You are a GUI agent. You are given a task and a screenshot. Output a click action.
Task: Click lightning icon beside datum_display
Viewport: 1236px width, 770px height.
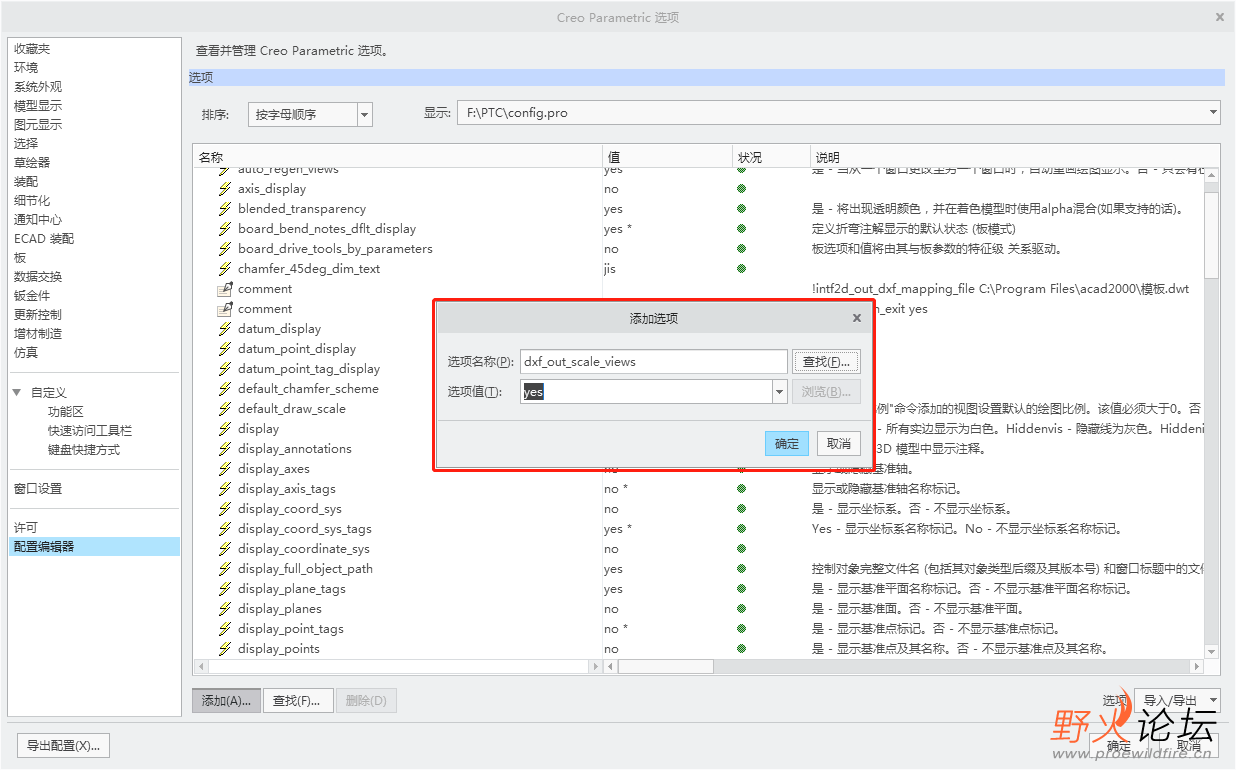pos(225,329)
